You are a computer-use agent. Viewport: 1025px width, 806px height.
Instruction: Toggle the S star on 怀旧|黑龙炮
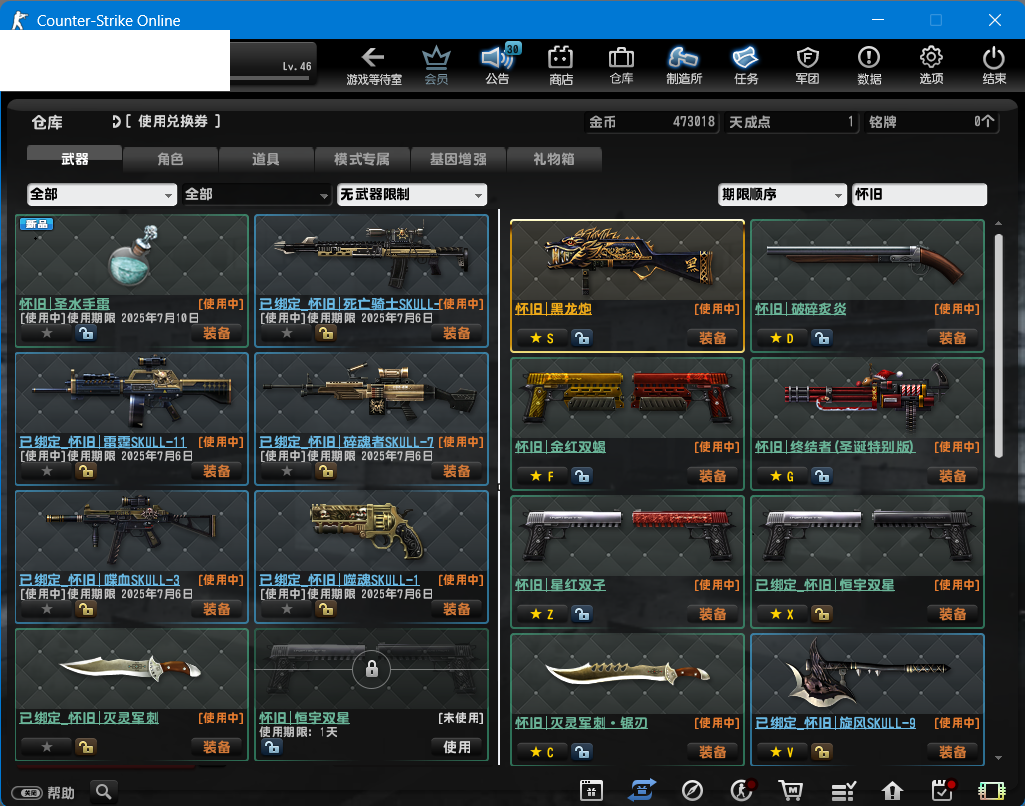pos(542,338)
